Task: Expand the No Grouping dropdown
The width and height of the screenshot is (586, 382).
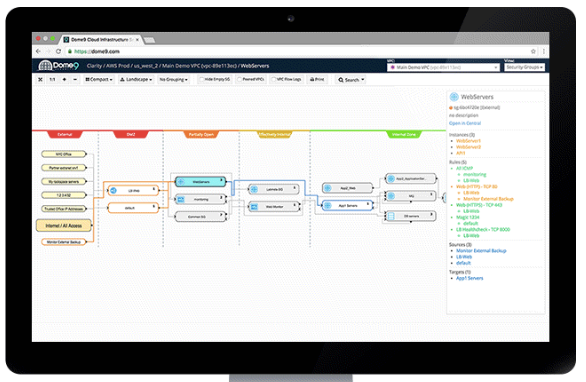Action: pyautogui.click(x=173, y=80)
